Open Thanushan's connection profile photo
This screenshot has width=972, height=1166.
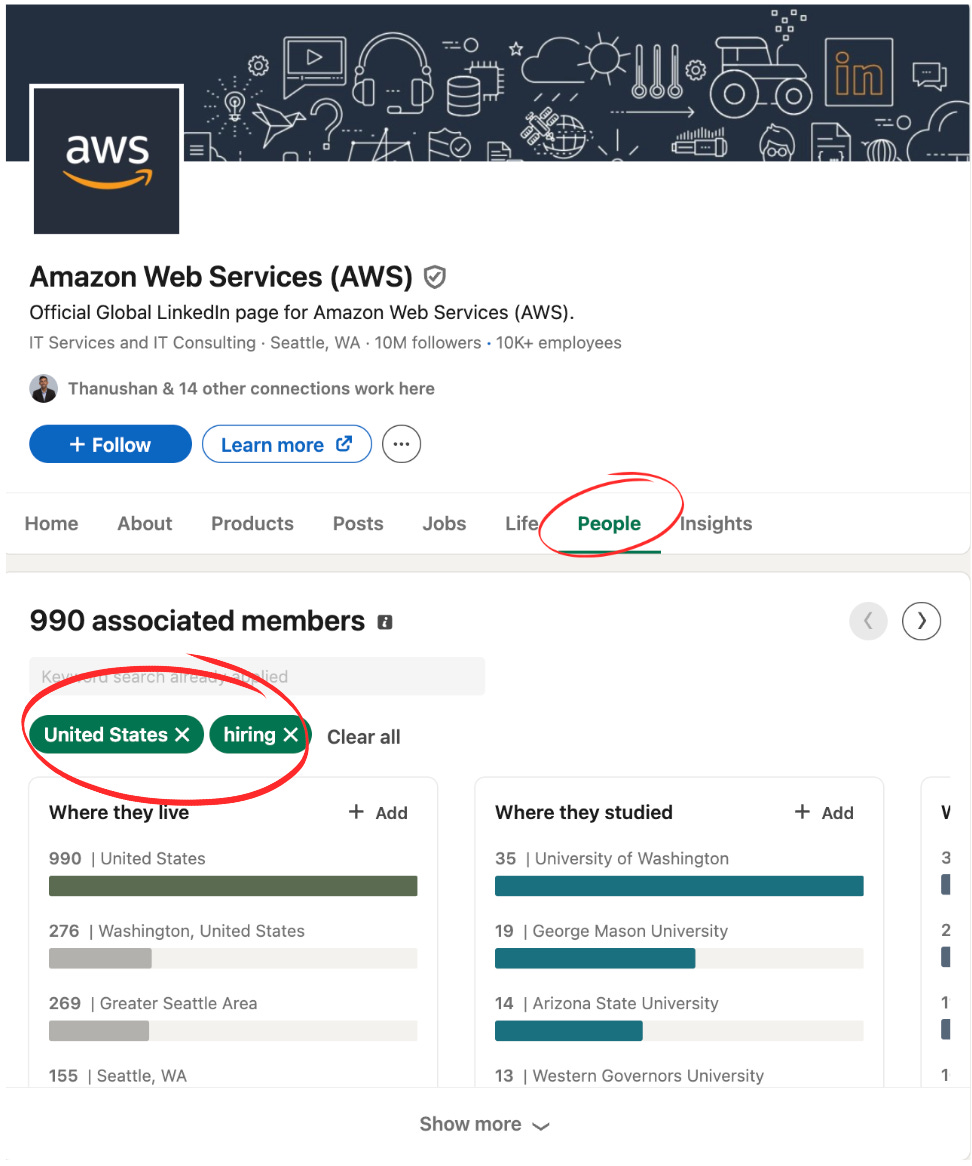43,388
